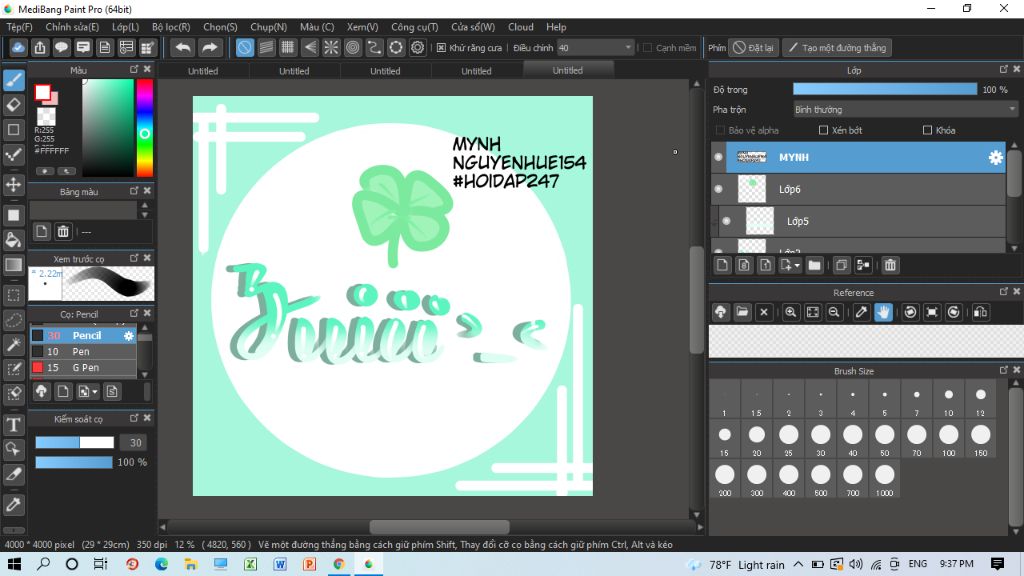Hide the Lớp6 layer
The height and width of the screenshot is (576, 1024).
(x=718, y=189)
